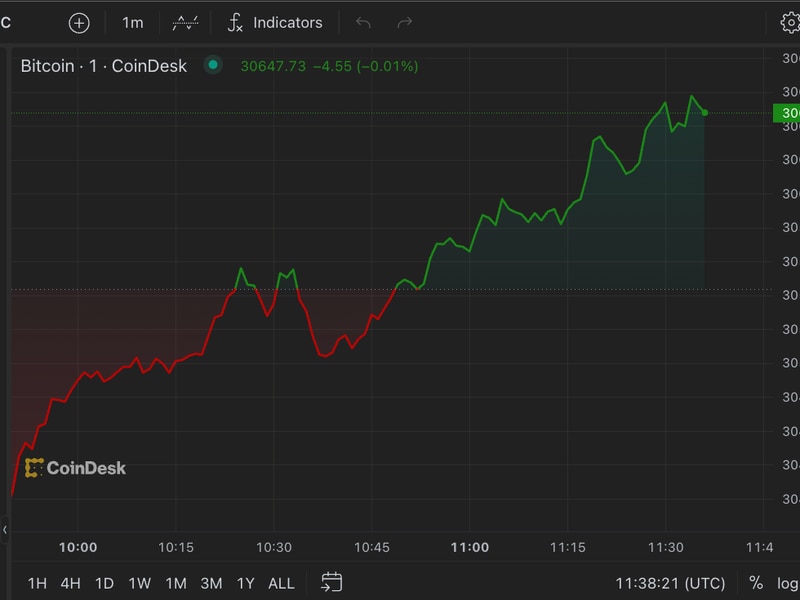Select the 1M time range
The image size is (800, 600).
(176, 583)
